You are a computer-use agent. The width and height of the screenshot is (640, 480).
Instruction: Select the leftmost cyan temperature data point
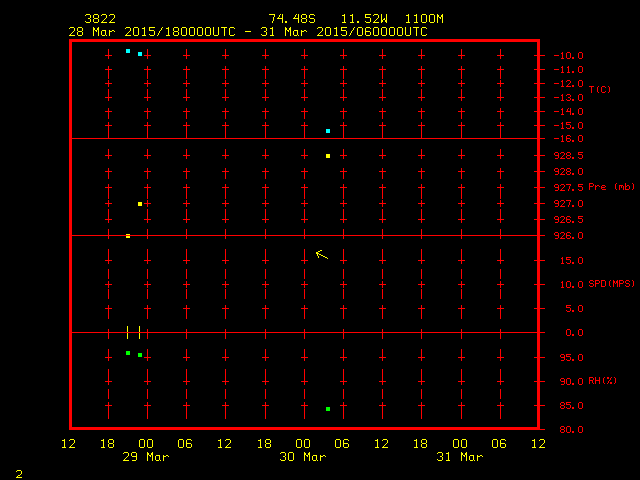pyautogui.click(x=128, y=51)
